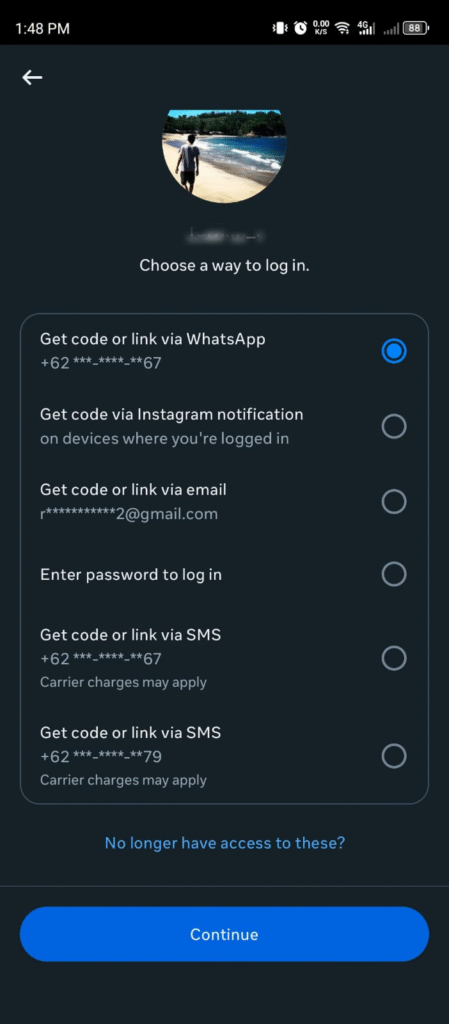Select SMS radio button for number ending 67

click(394, 658)
